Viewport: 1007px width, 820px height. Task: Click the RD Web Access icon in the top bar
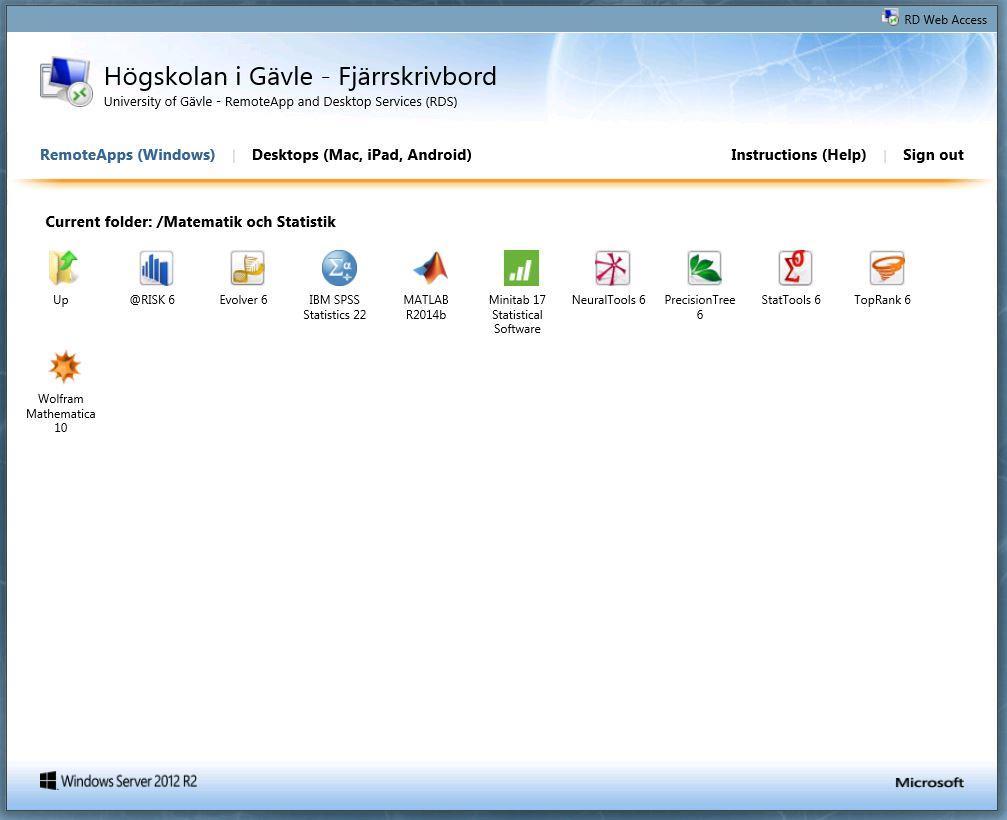(x=890, y=17)
